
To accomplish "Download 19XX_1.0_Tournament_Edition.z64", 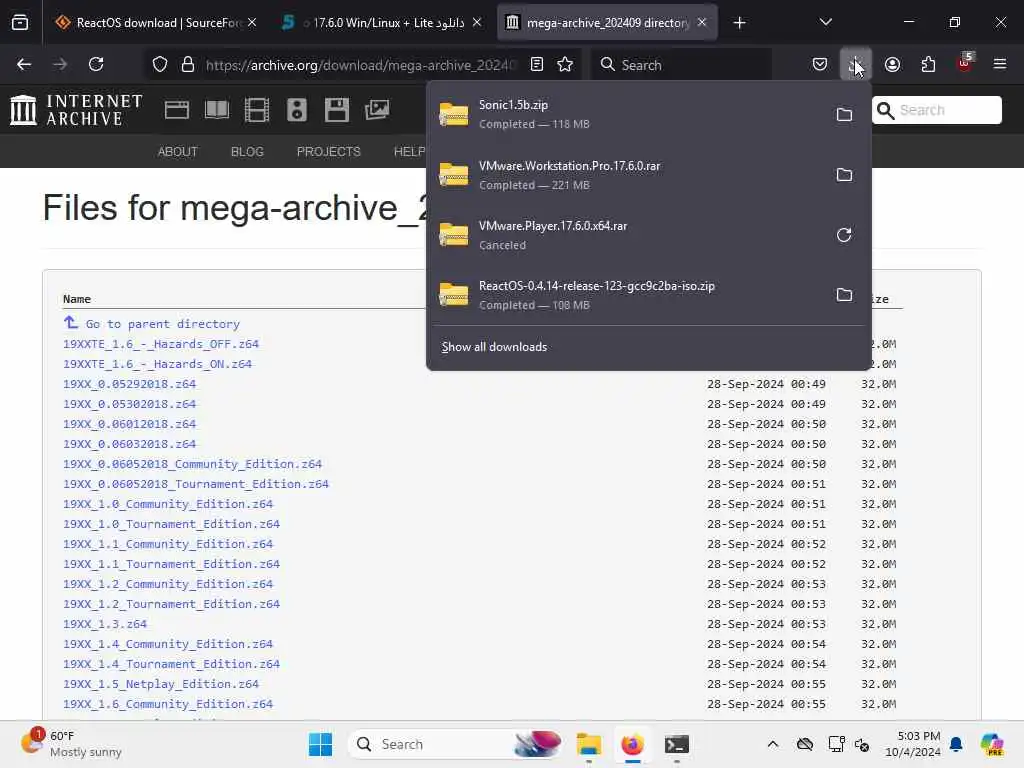I will click(171, 524).
